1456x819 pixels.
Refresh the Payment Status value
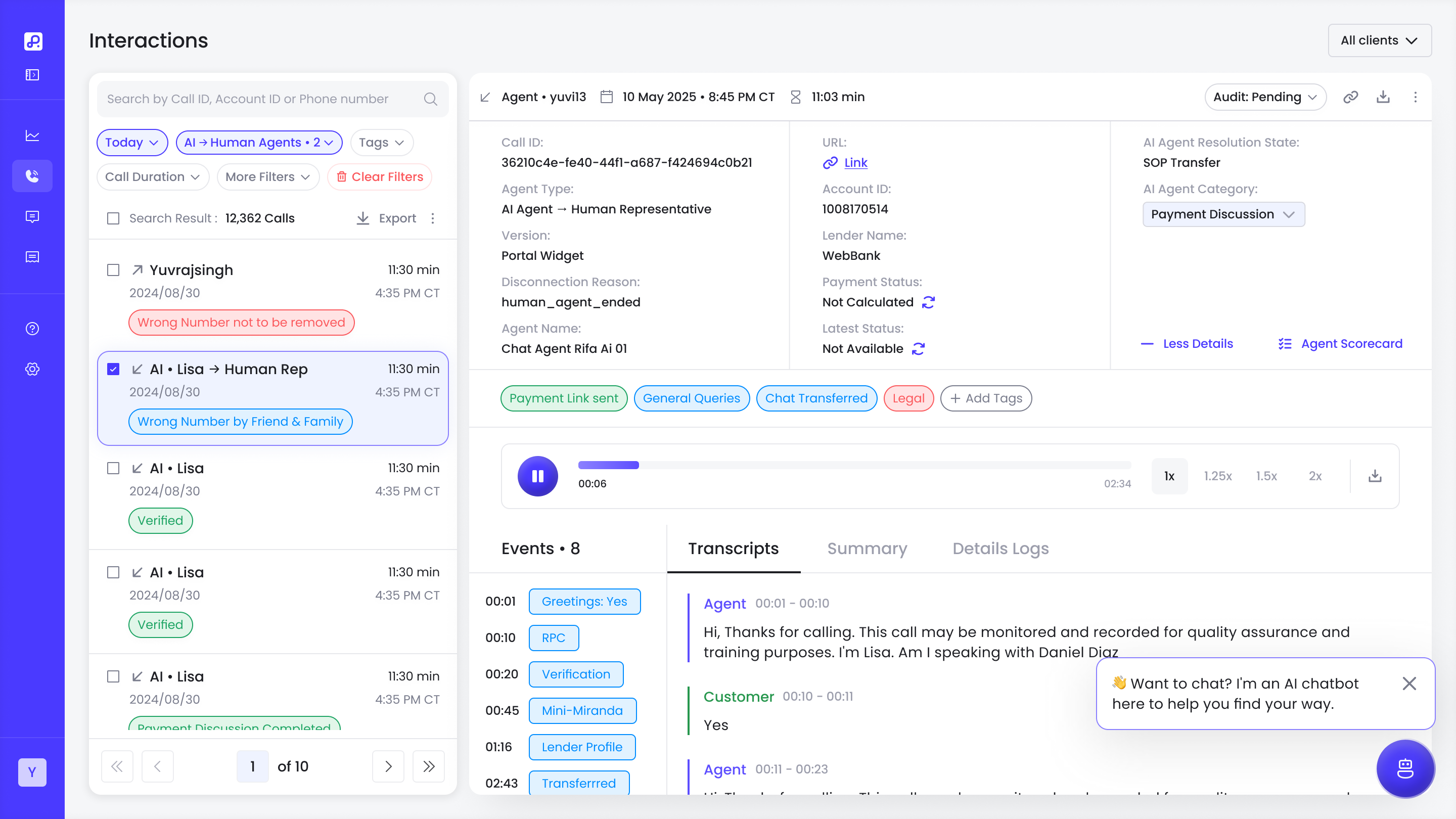(x=928, y=302)
